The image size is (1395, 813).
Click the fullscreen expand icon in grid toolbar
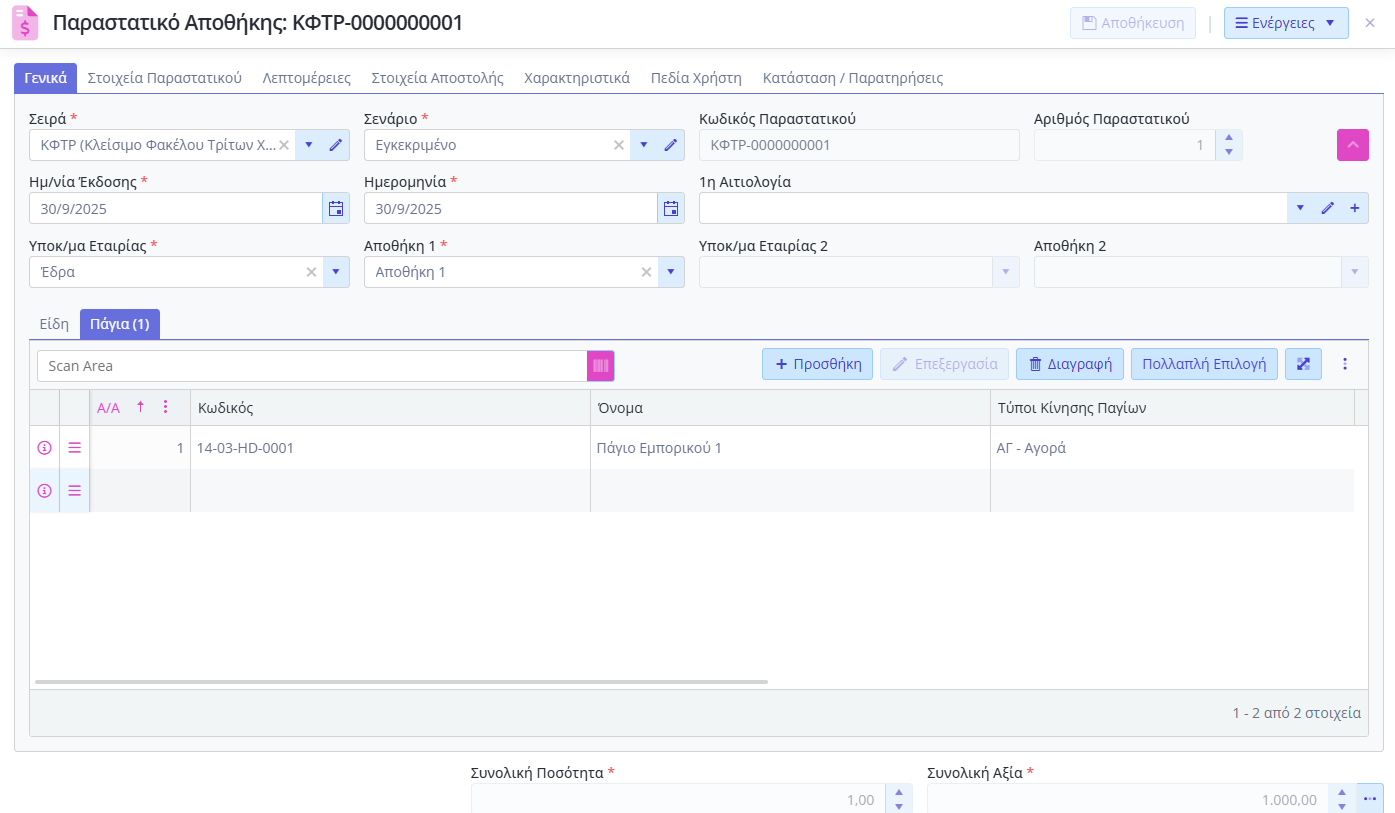tap(1303, 364)
